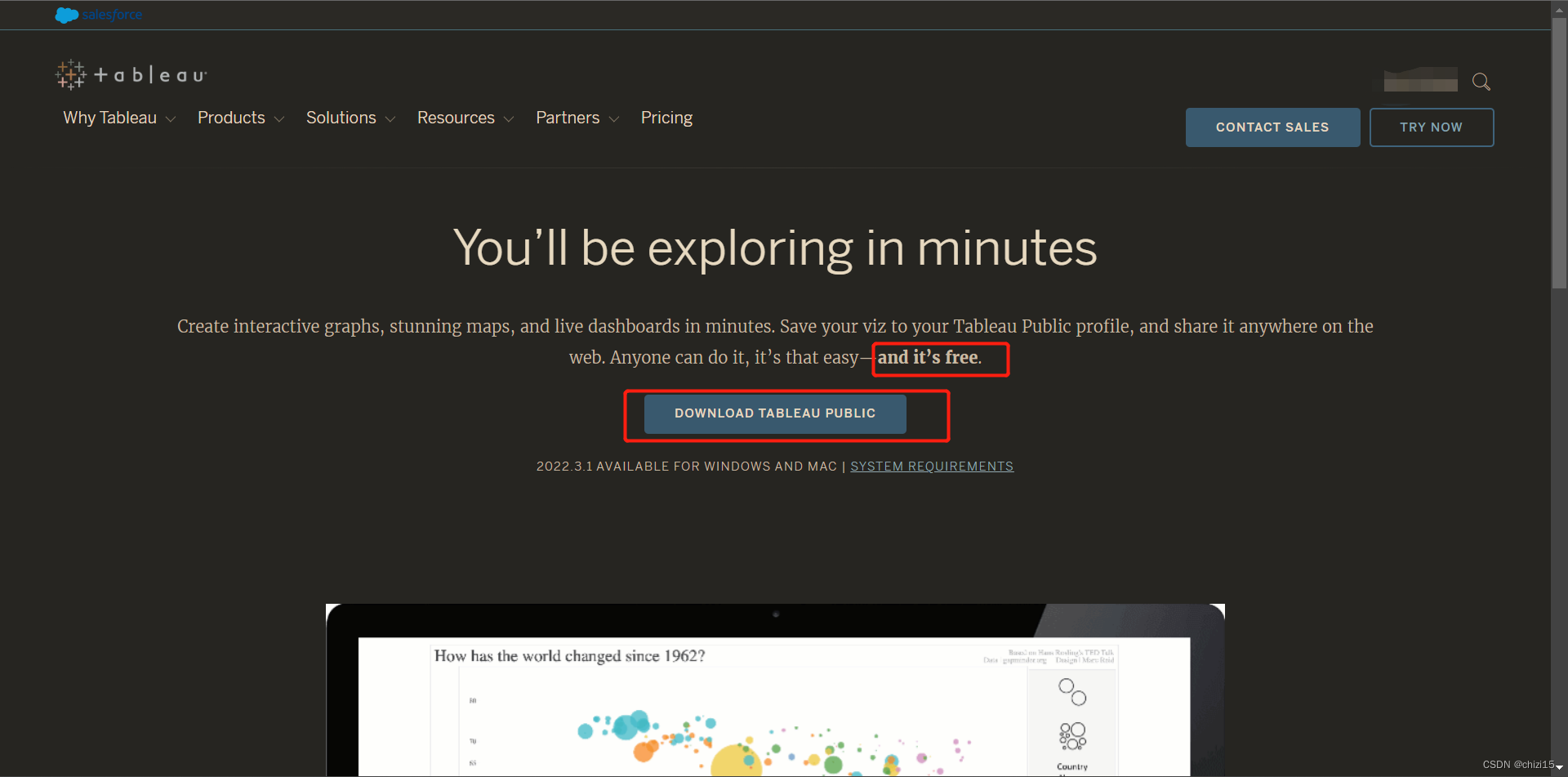
Task: Click the blurred account name area
Action: (1420, 80)
